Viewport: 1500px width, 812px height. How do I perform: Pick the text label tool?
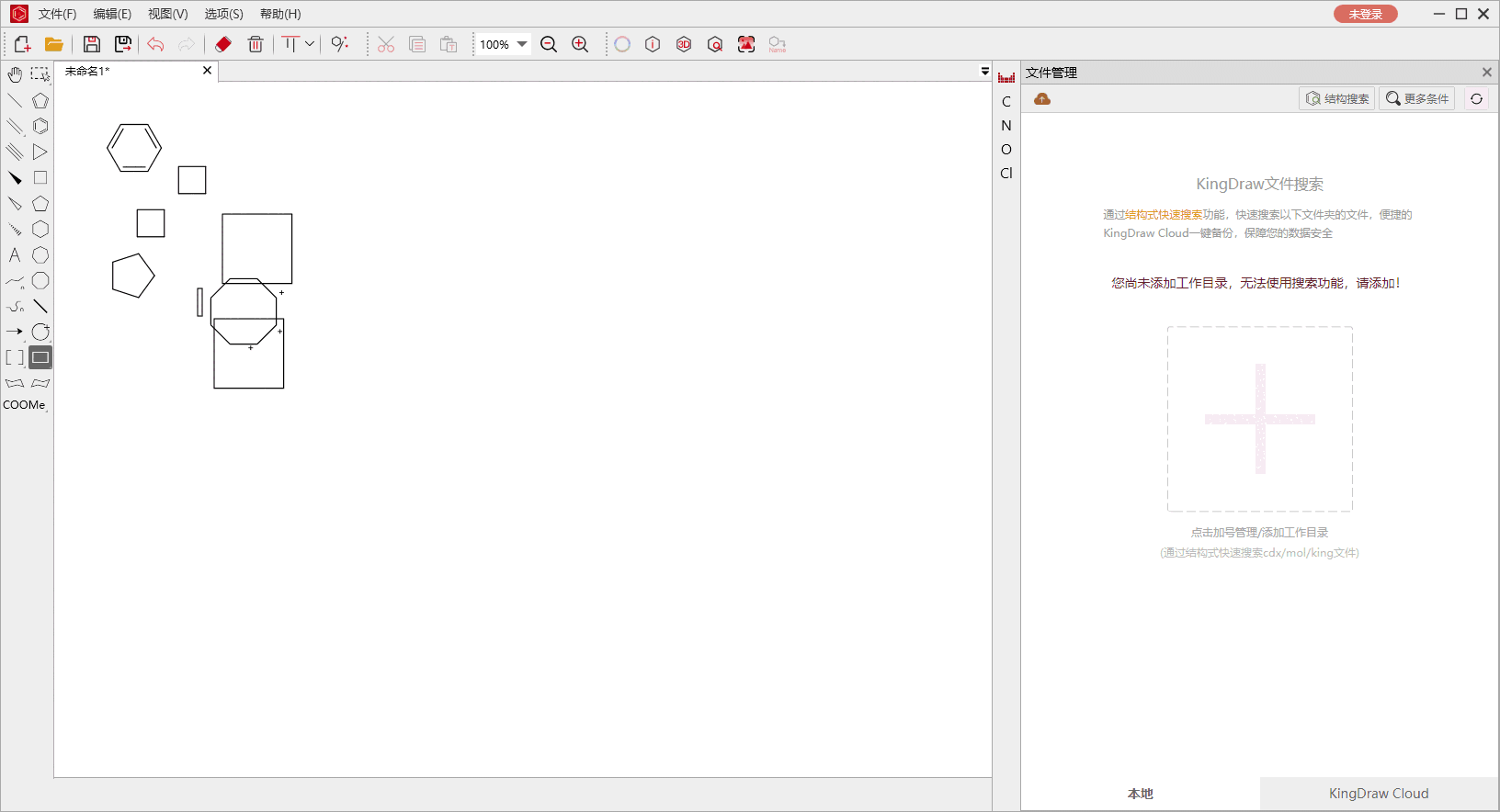point(15,255)
